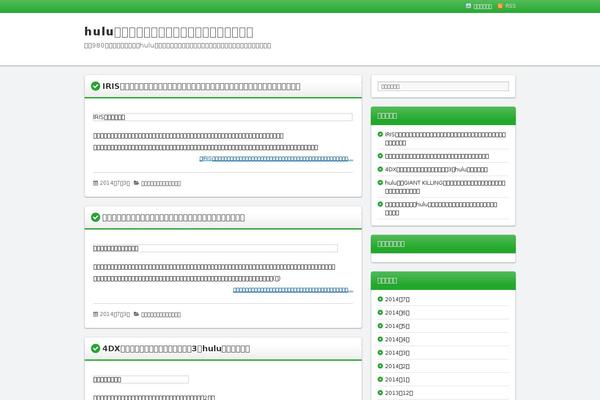The image size is (600, 400).
Task: Open the 4DX post title link
Action: point(176,349)
